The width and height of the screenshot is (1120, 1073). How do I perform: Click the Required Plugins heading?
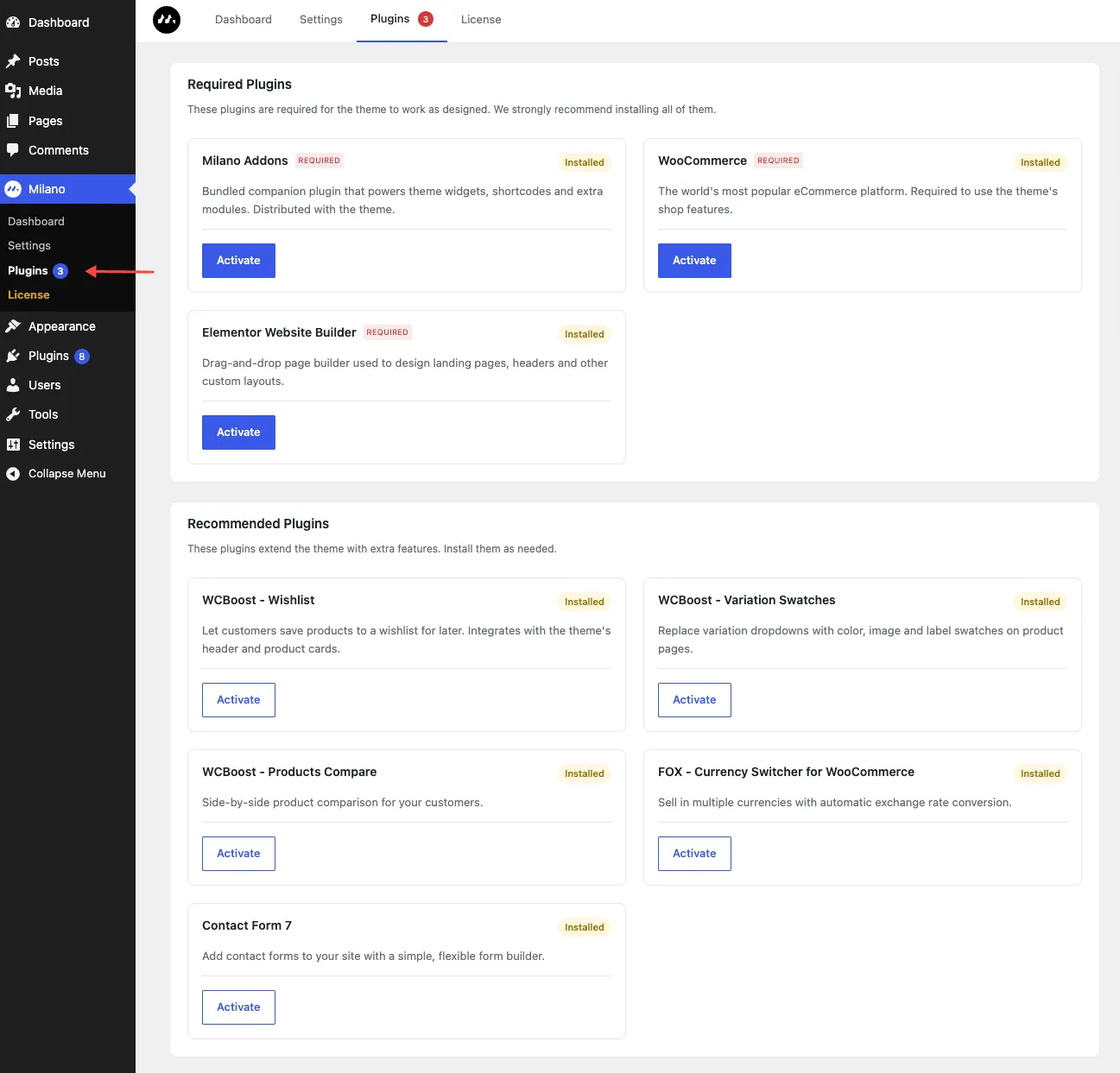[239, 85]
